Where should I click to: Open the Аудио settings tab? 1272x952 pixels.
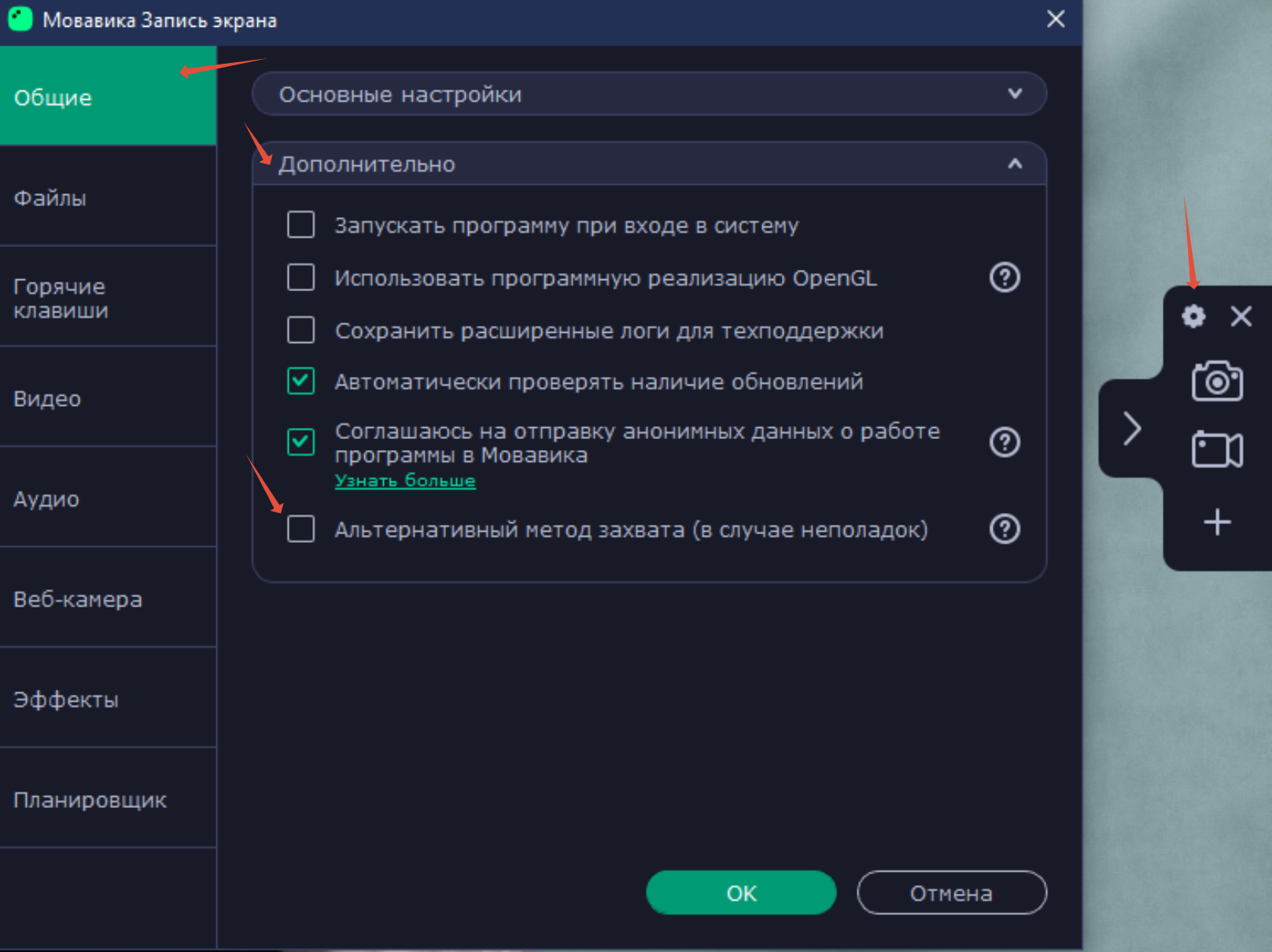(x=108, y=497)
